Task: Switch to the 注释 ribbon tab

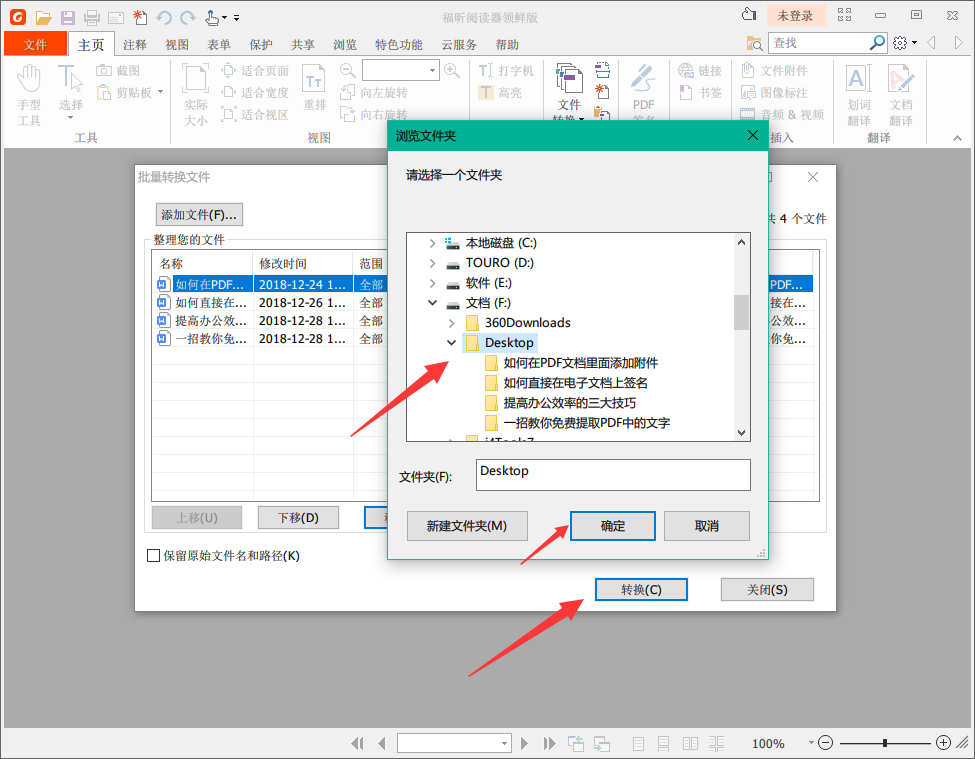Action: (136, 44)
